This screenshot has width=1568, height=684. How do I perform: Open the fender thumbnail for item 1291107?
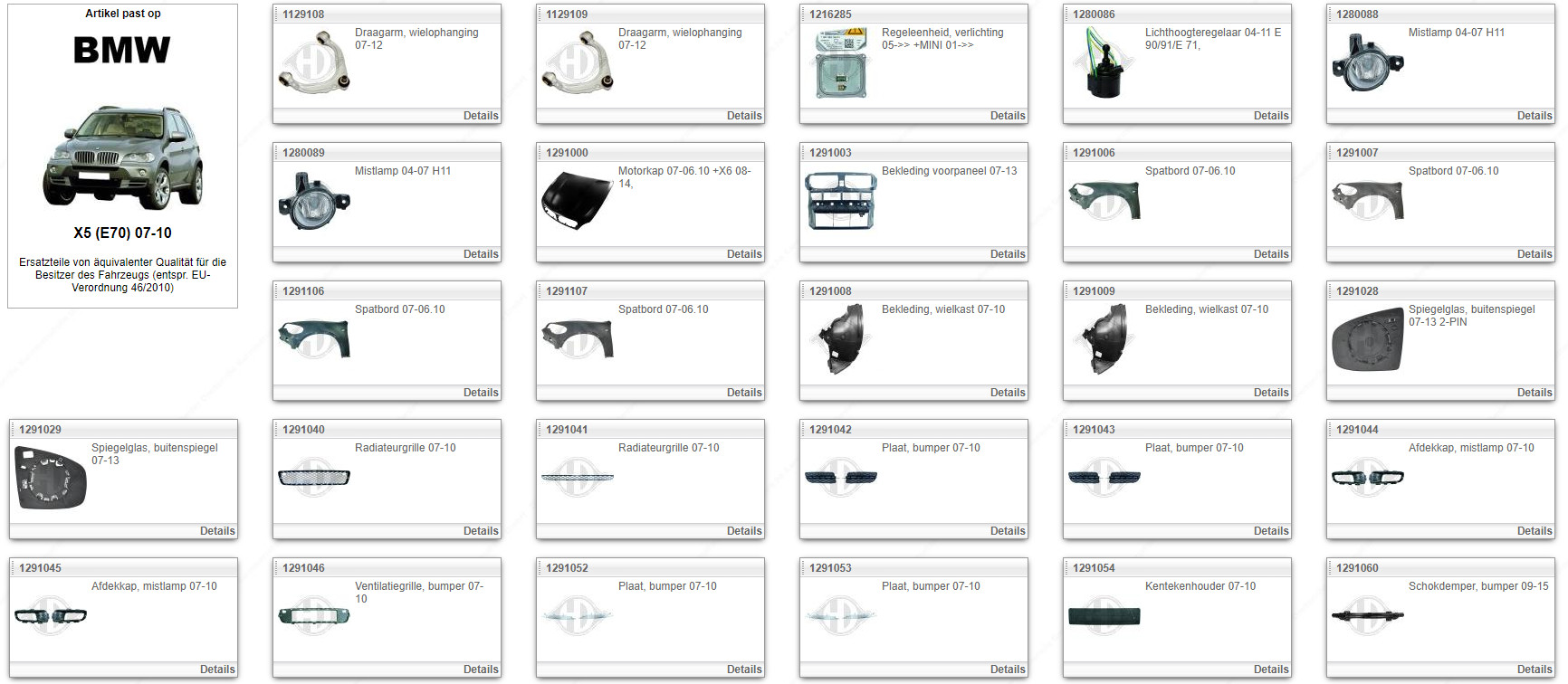click(578, 339)
